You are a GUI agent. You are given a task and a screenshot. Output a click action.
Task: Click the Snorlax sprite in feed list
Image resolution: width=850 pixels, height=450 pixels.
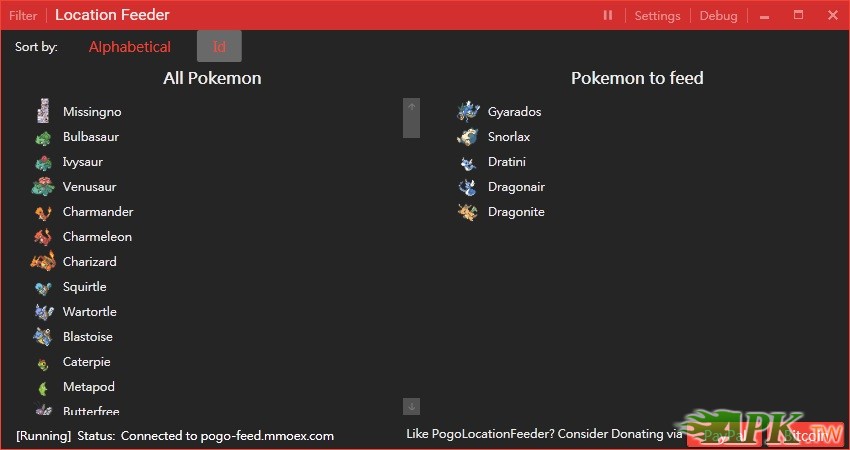coord(468,137)
